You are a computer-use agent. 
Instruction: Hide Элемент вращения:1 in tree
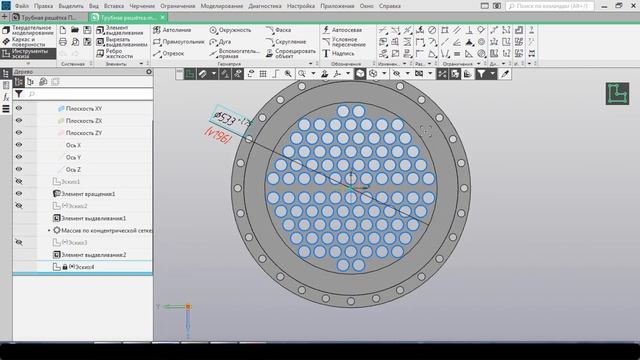click(19, 193)
